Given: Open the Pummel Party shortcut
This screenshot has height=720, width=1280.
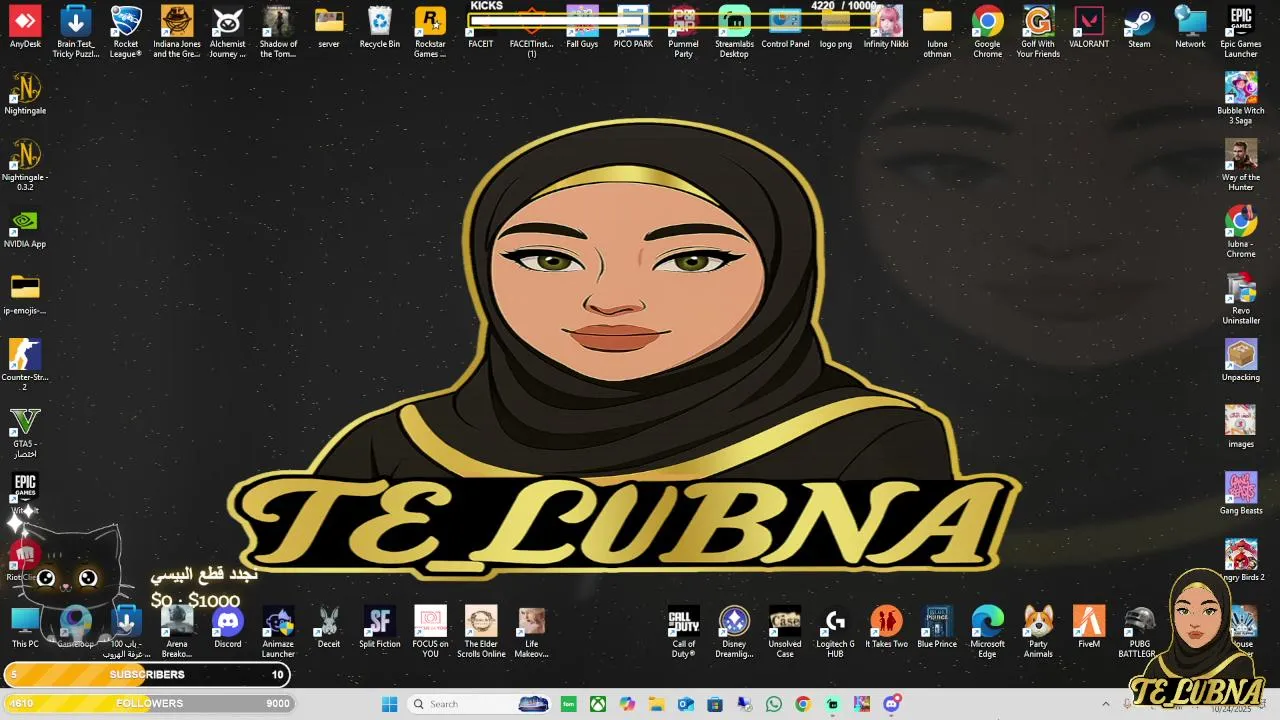Looking at the screenshot, I should 684,32.
